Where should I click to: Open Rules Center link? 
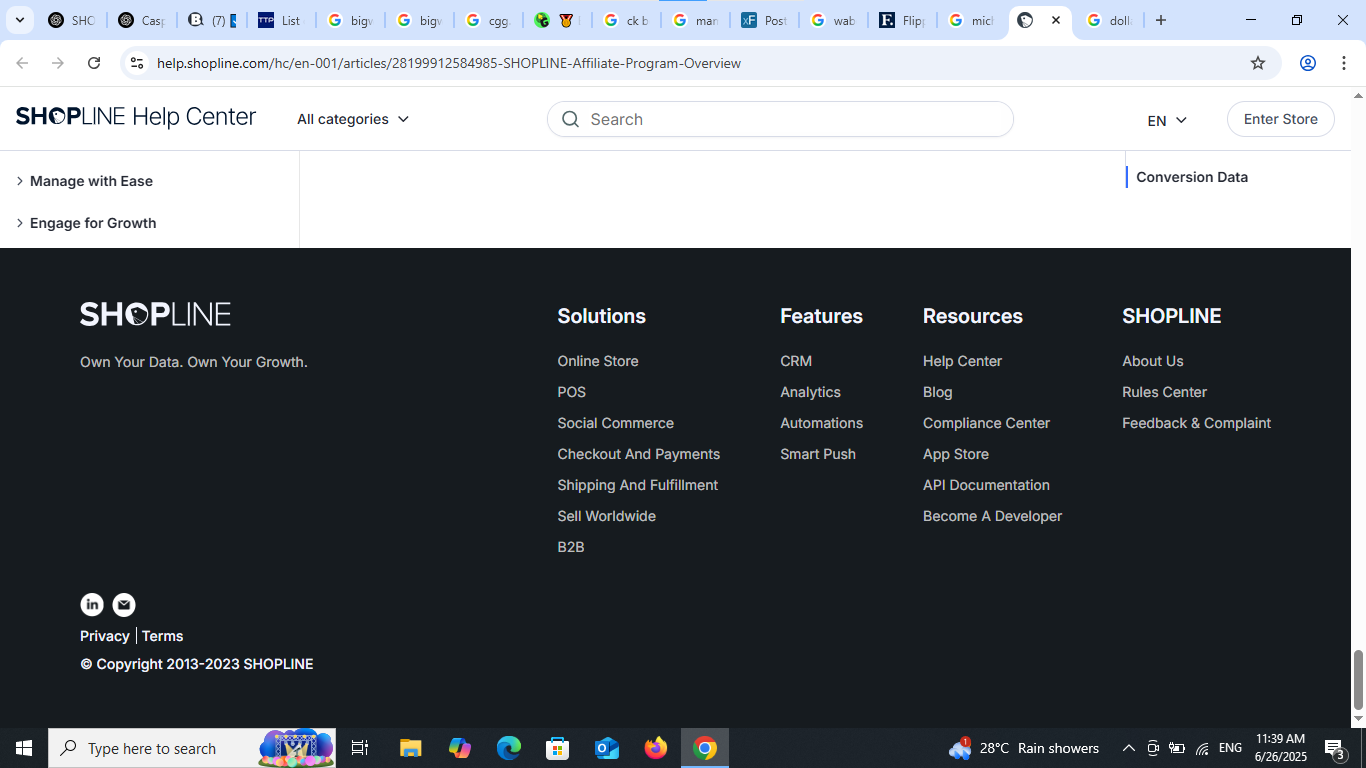tap(1165, 392)
